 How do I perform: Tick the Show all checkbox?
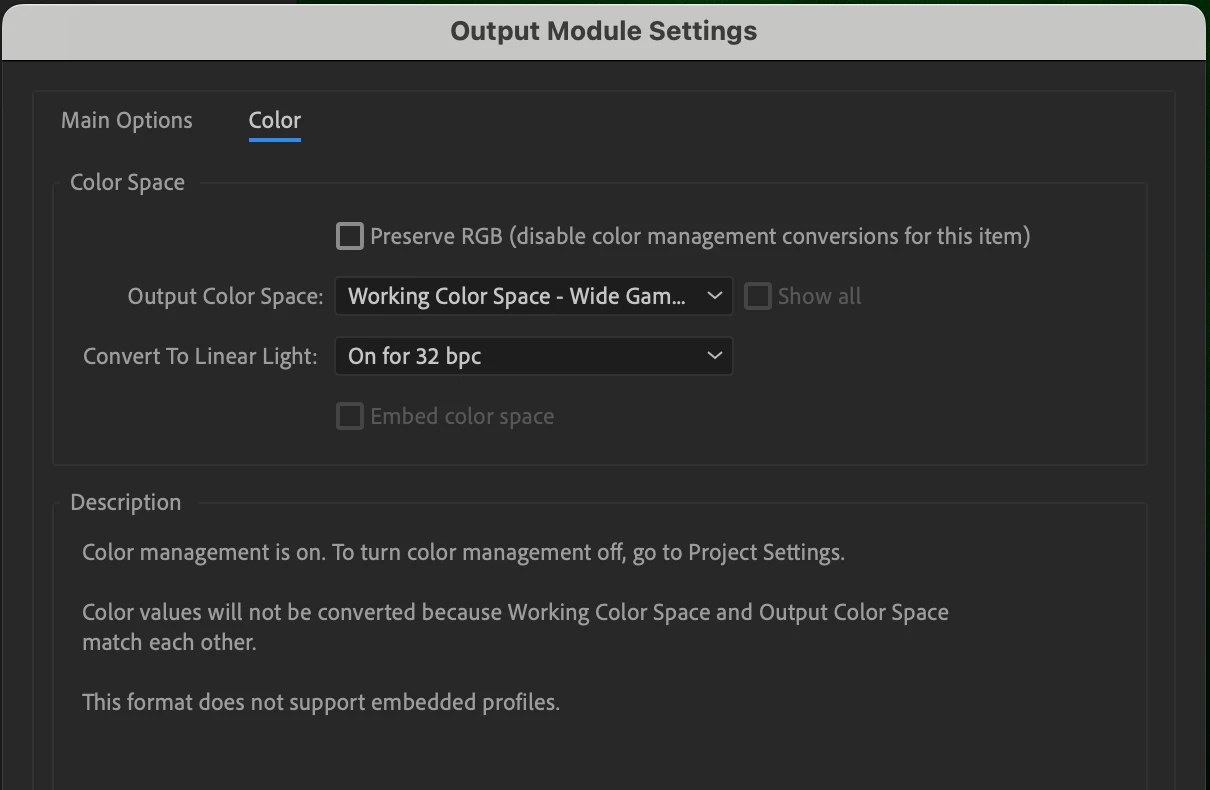[758, 297]
